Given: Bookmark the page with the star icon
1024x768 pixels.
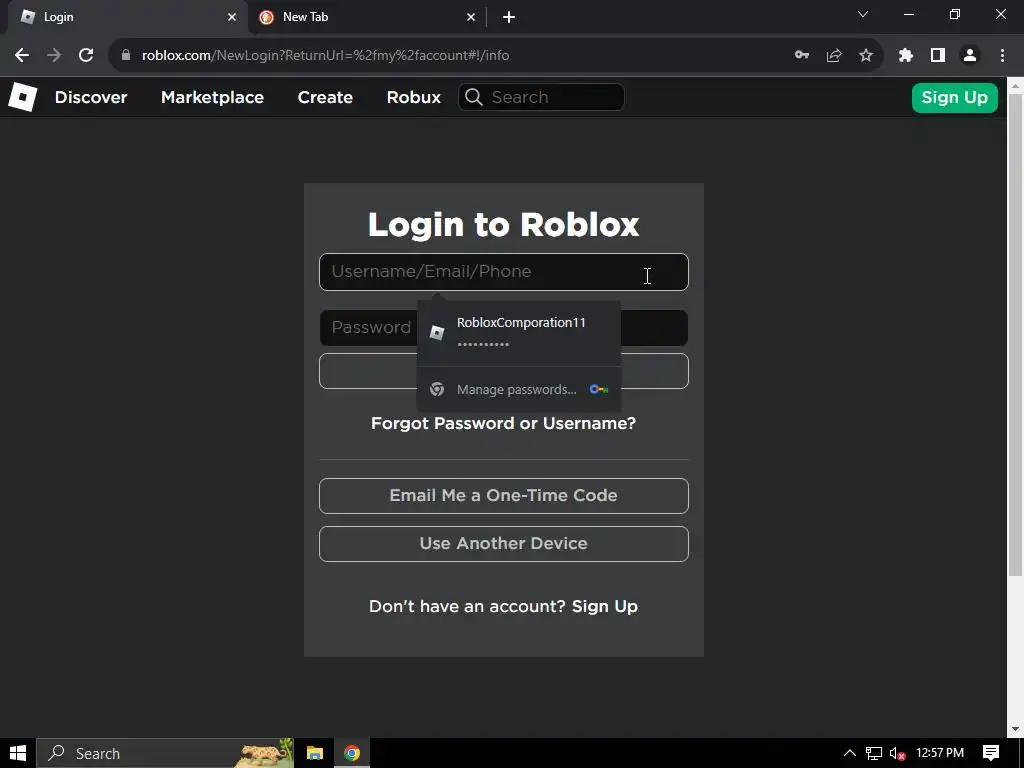Looking at the screenshot, I should (x=866, y=55).
